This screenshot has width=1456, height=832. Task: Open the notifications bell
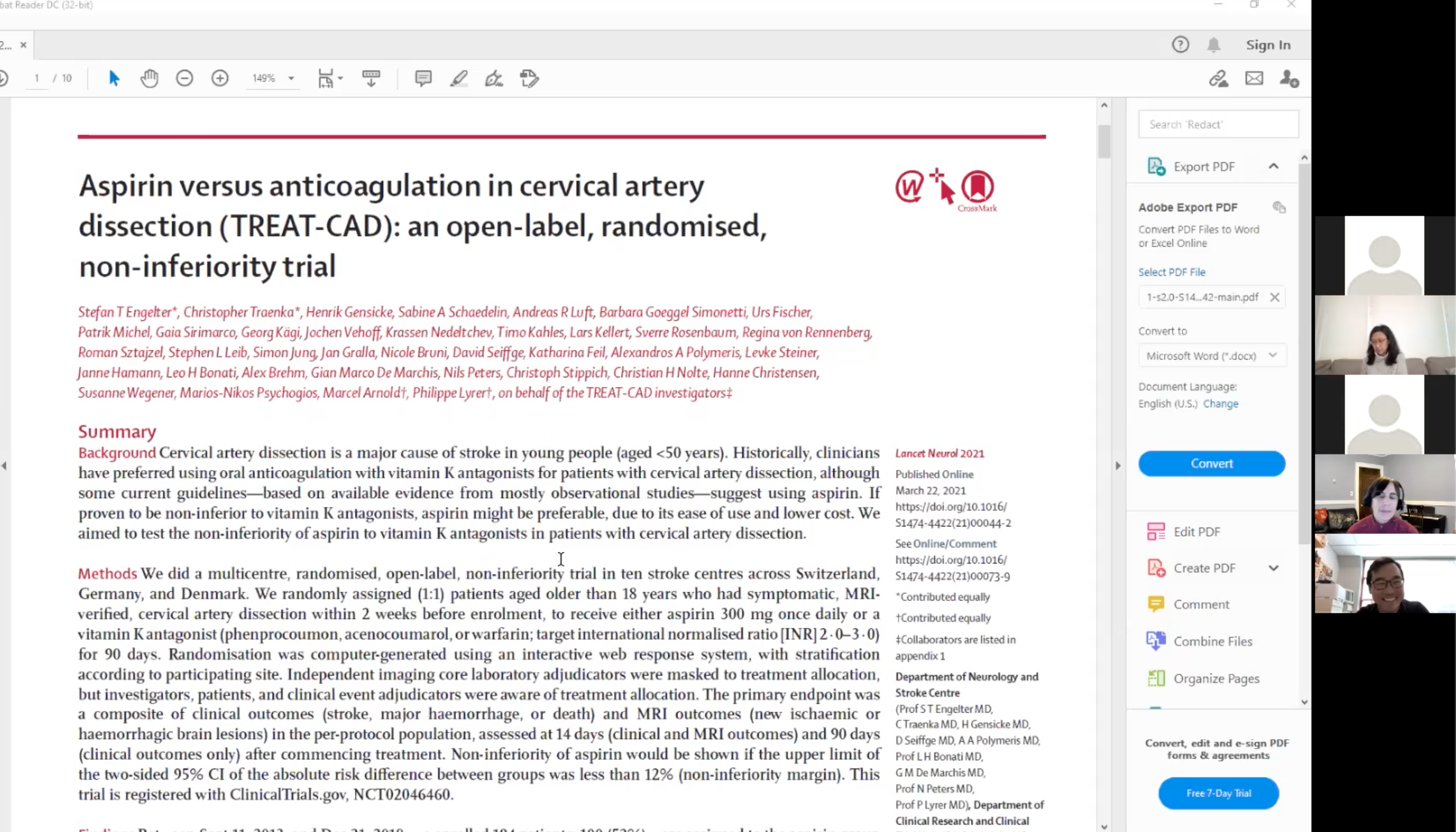coord(1213,45)
